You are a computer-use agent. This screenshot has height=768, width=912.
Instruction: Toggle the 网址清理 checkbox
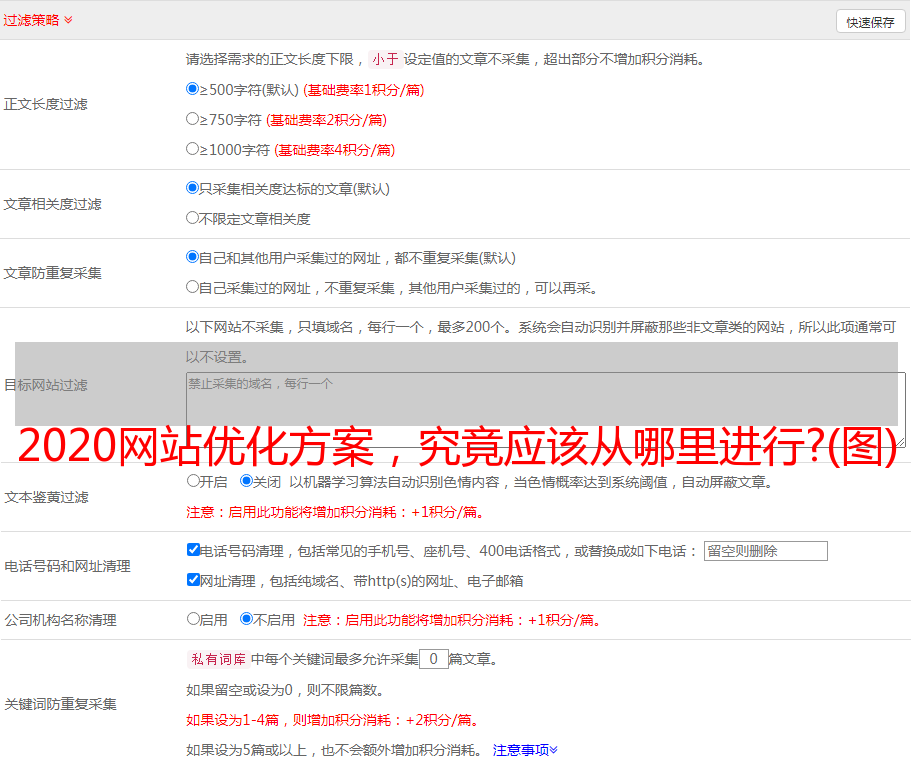pos(193,580)
